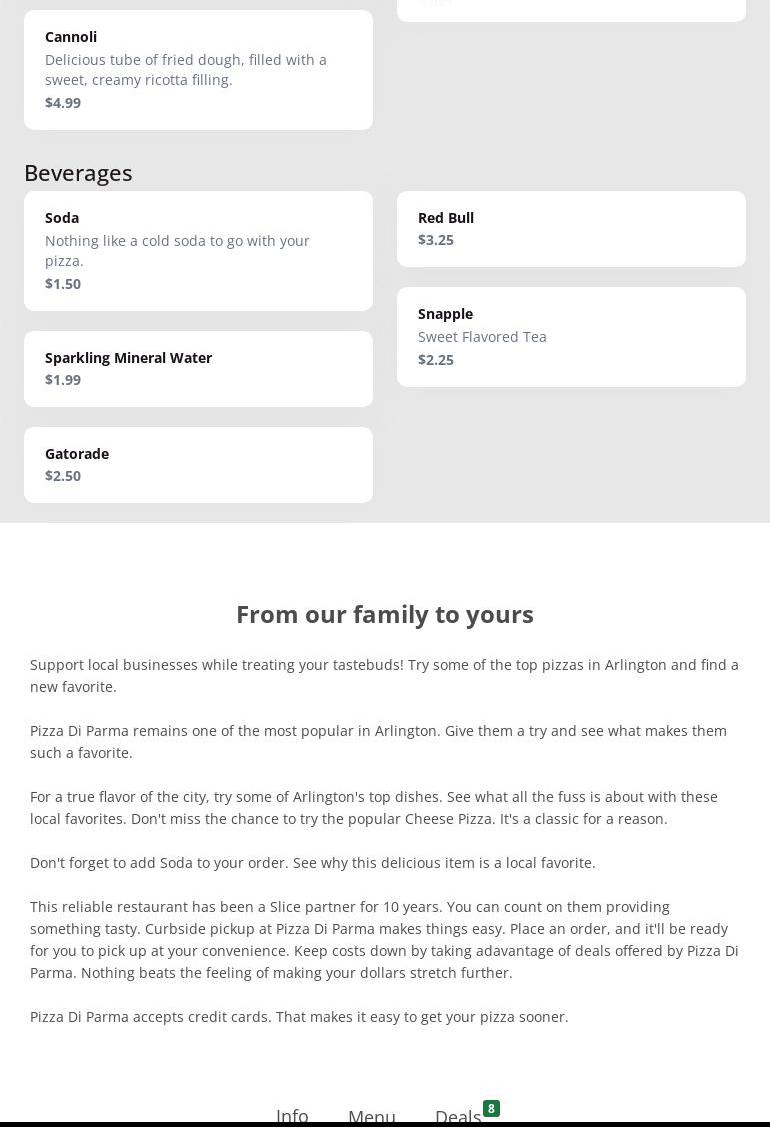Choose the Gatorade beverage card
This screenshot has height=1127, width=770.
198,464
